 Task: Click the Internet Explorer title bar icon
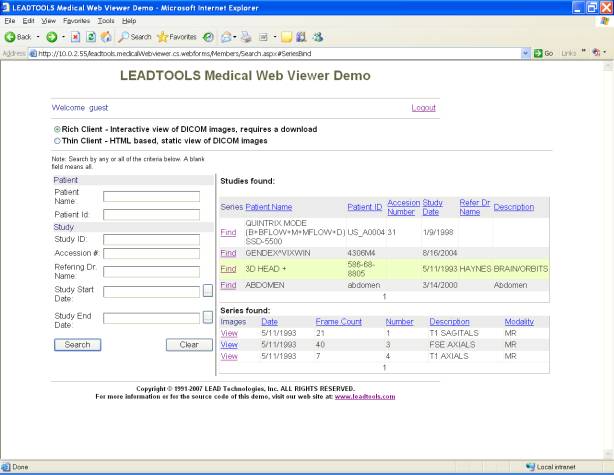coord(6,7)
